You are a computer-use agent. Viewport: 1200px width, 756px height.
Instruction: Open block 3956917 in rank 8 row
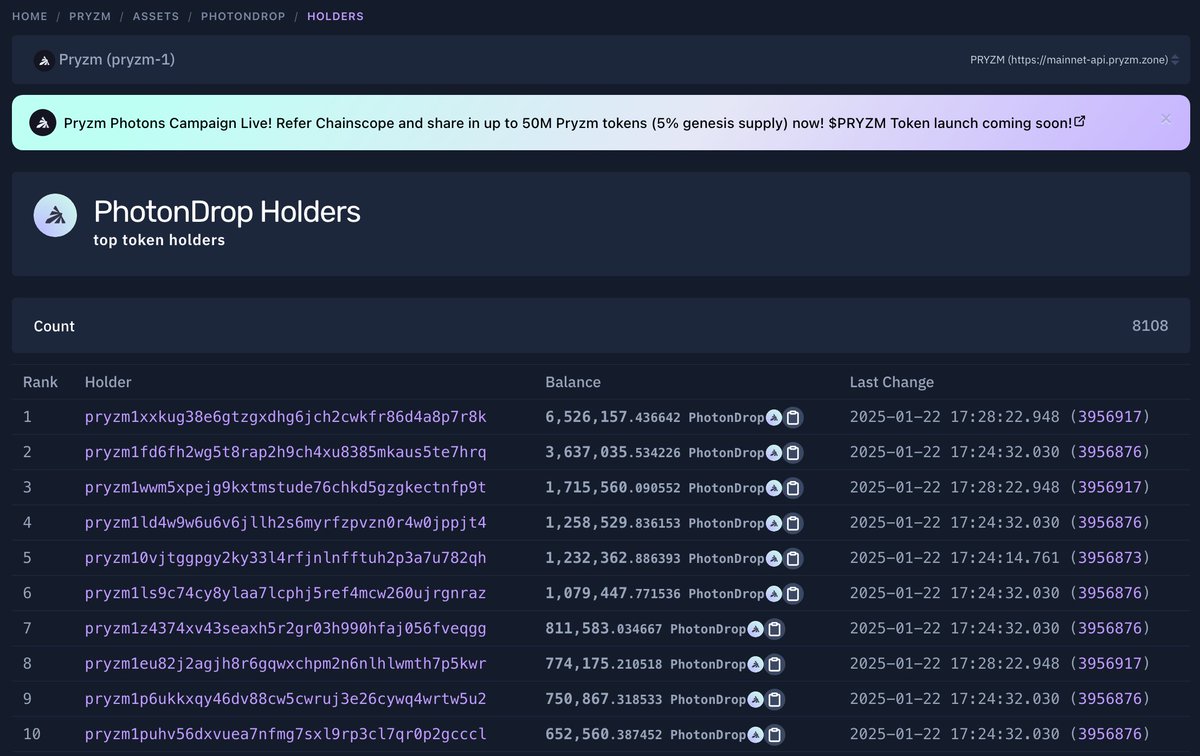tap(1110, 664)
